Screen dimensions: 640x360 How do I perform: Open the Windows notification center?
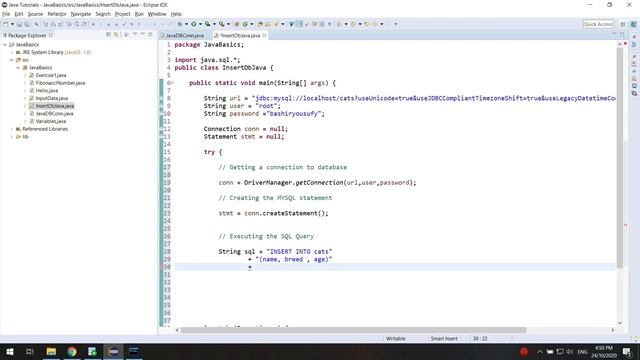coord(627,351)
